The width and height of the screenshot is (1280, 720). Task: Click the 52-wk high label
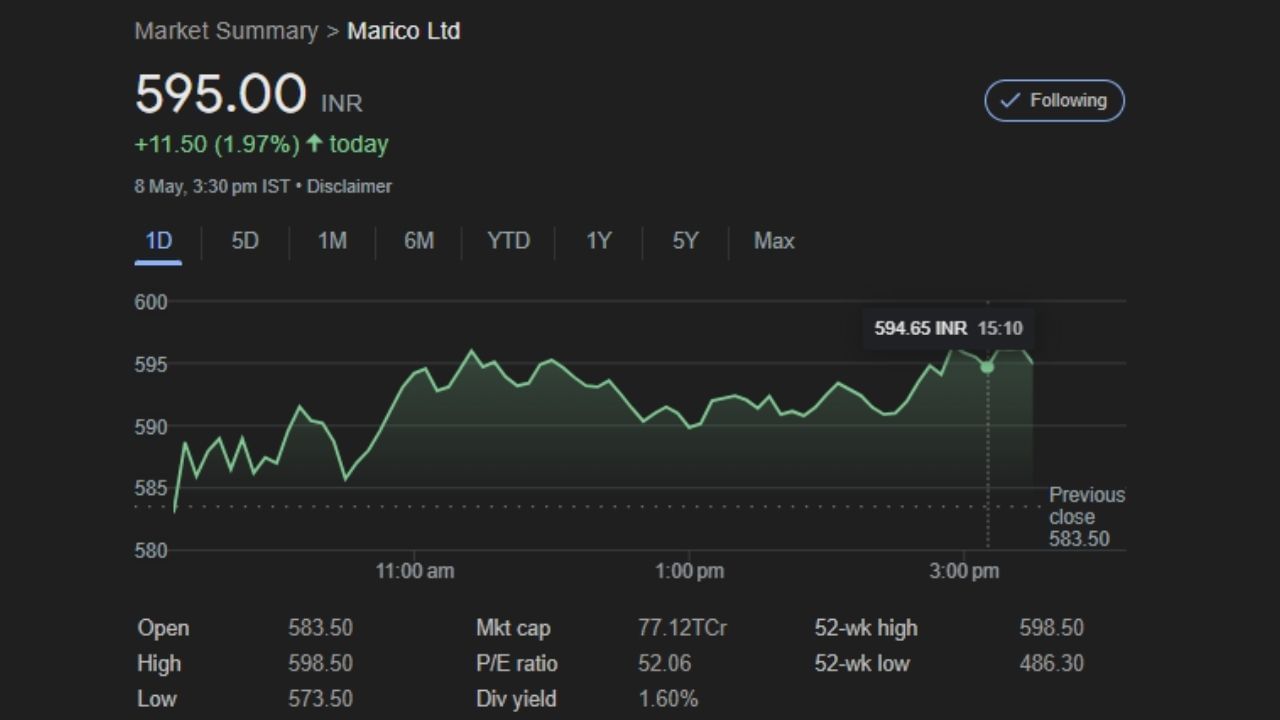pos(866,628)
